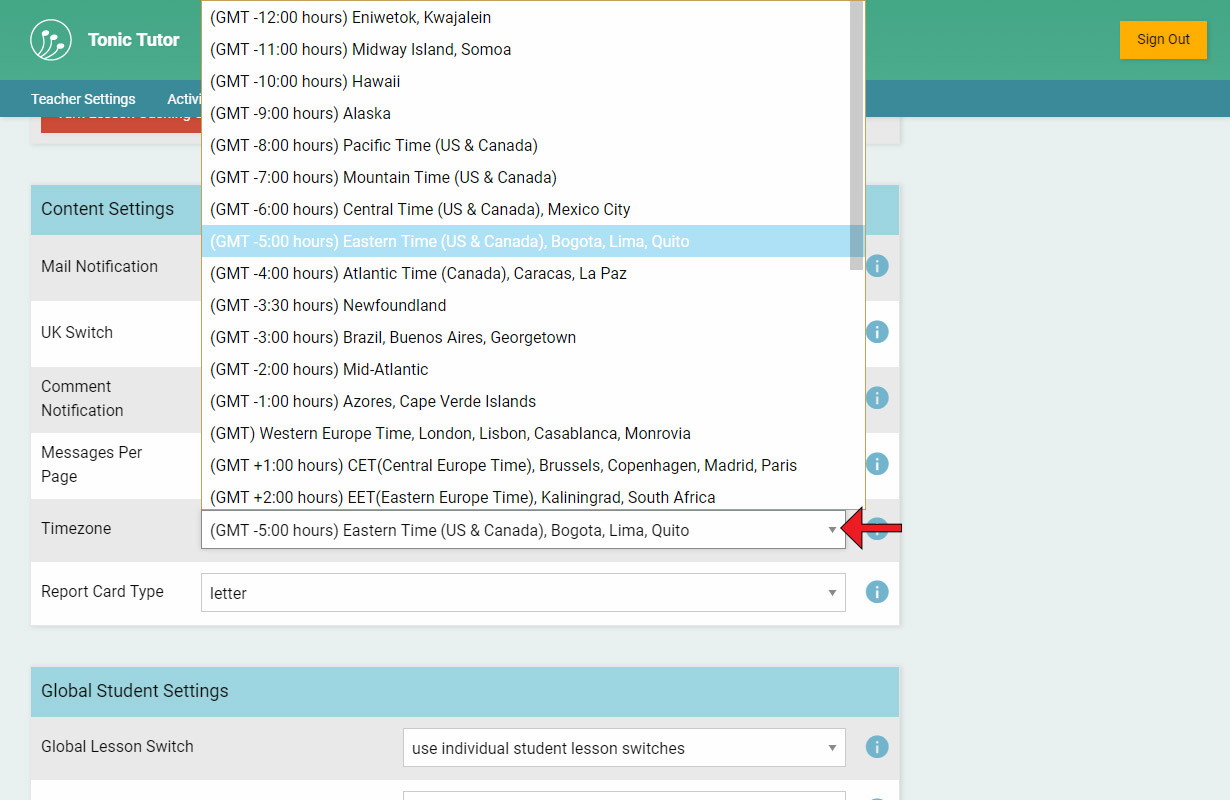Click info icon beside Report Card Type
This screenshot has width=1230, height=800.
(x=877, y=592)
